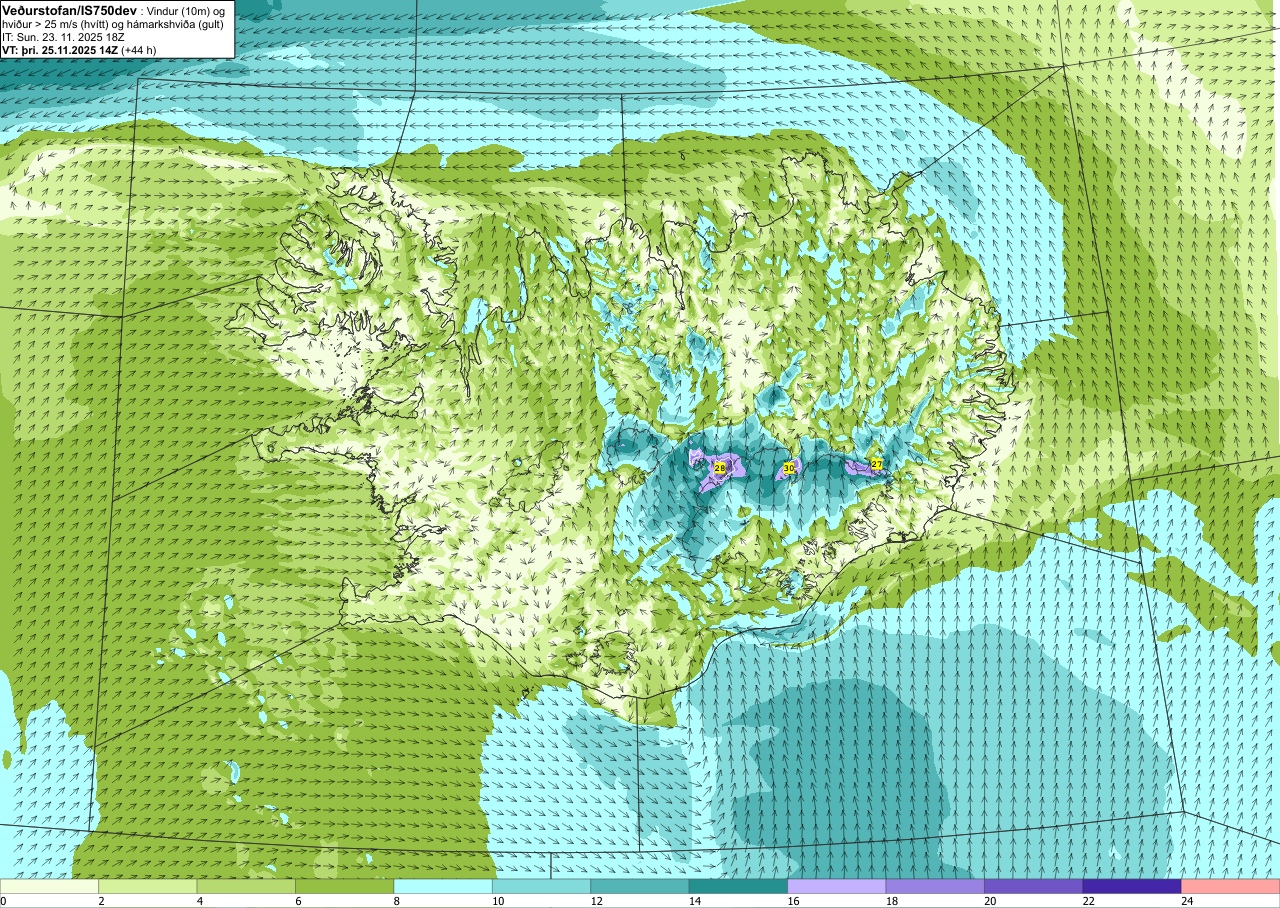Click legend scale label '24'
Viewport: 1280px width, 908px height.
[1188, 901]
